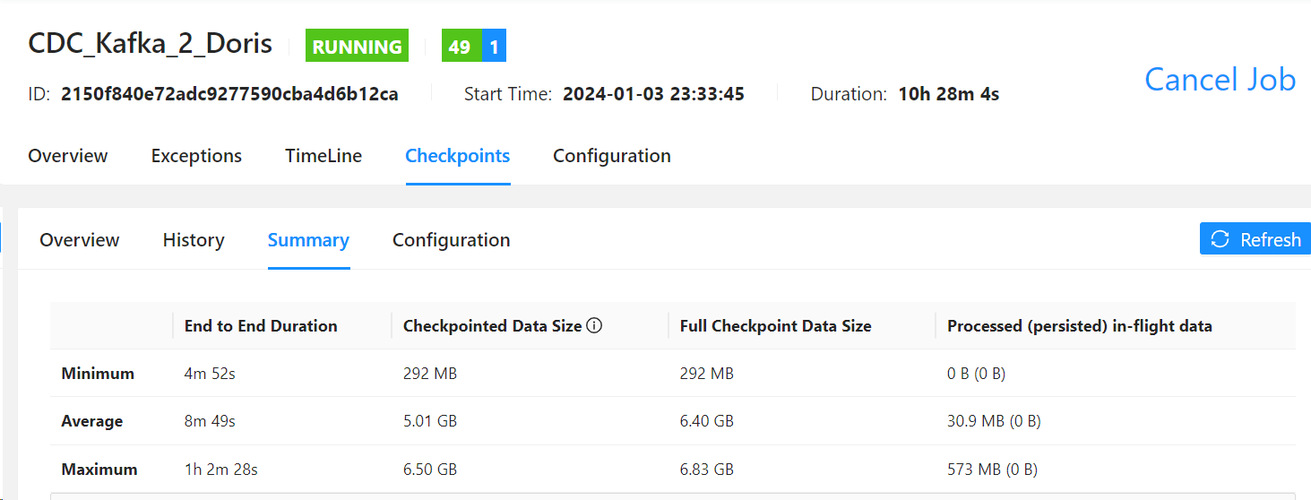Click the Cancel Job link

click(x=1219, y=79)
